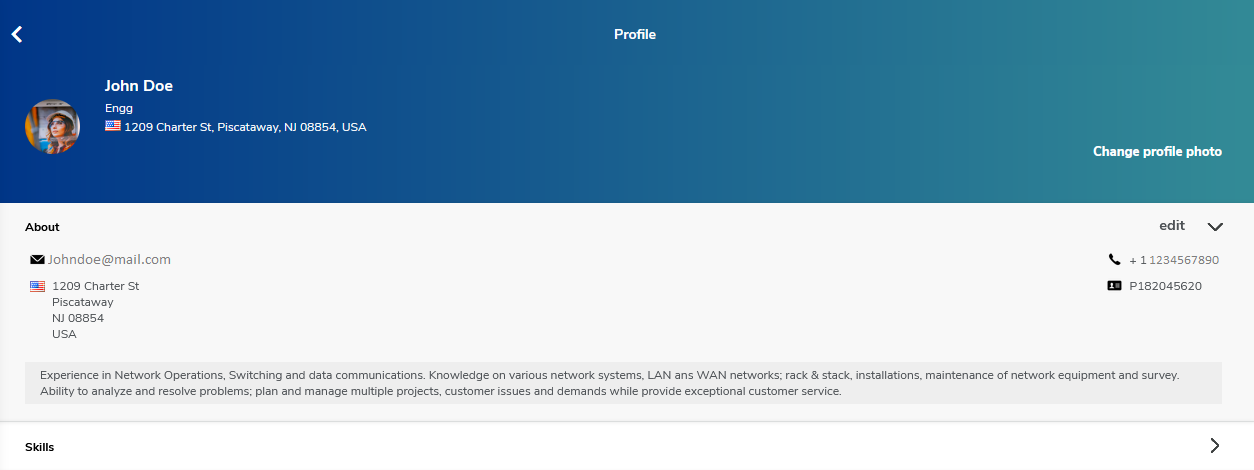
Task: Click the phone handset icon
Action: pos(1115,260)
